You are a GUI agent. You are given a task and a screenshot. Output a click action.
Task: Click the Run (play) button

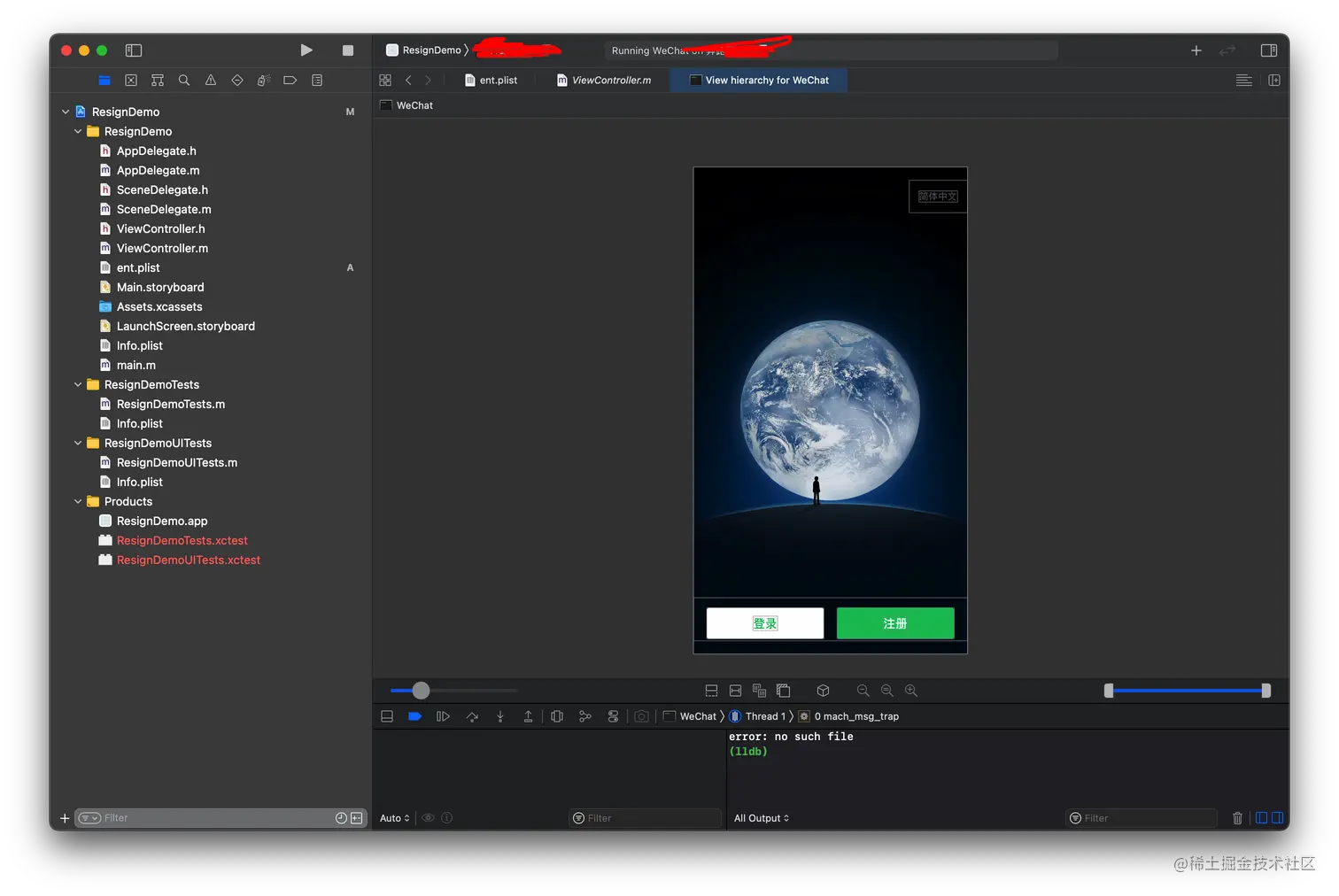pyautogui.click(x=306, y=50)
